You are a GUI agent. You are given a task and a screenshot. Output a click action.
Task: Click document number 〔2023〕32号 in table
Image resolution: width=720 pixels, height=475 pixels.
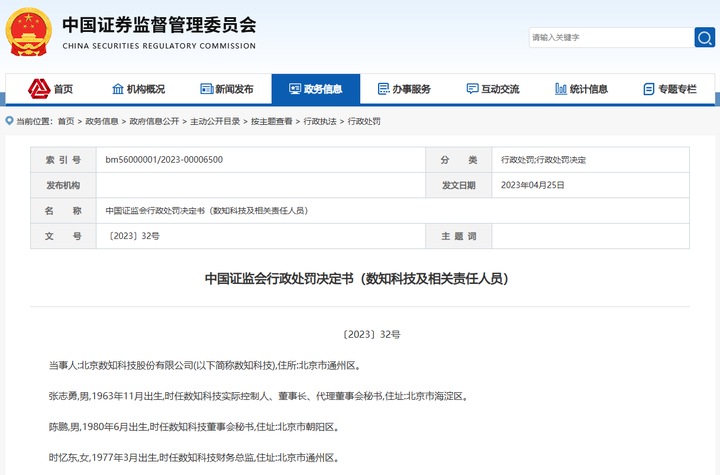(133, 236)
